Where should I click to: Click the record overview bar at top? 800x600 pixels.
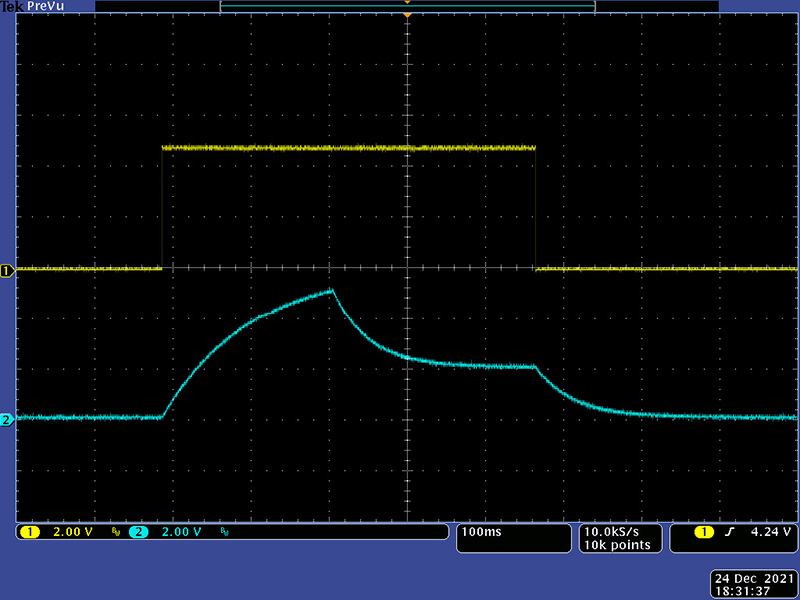pyautogui.click(x=407, y=6)
